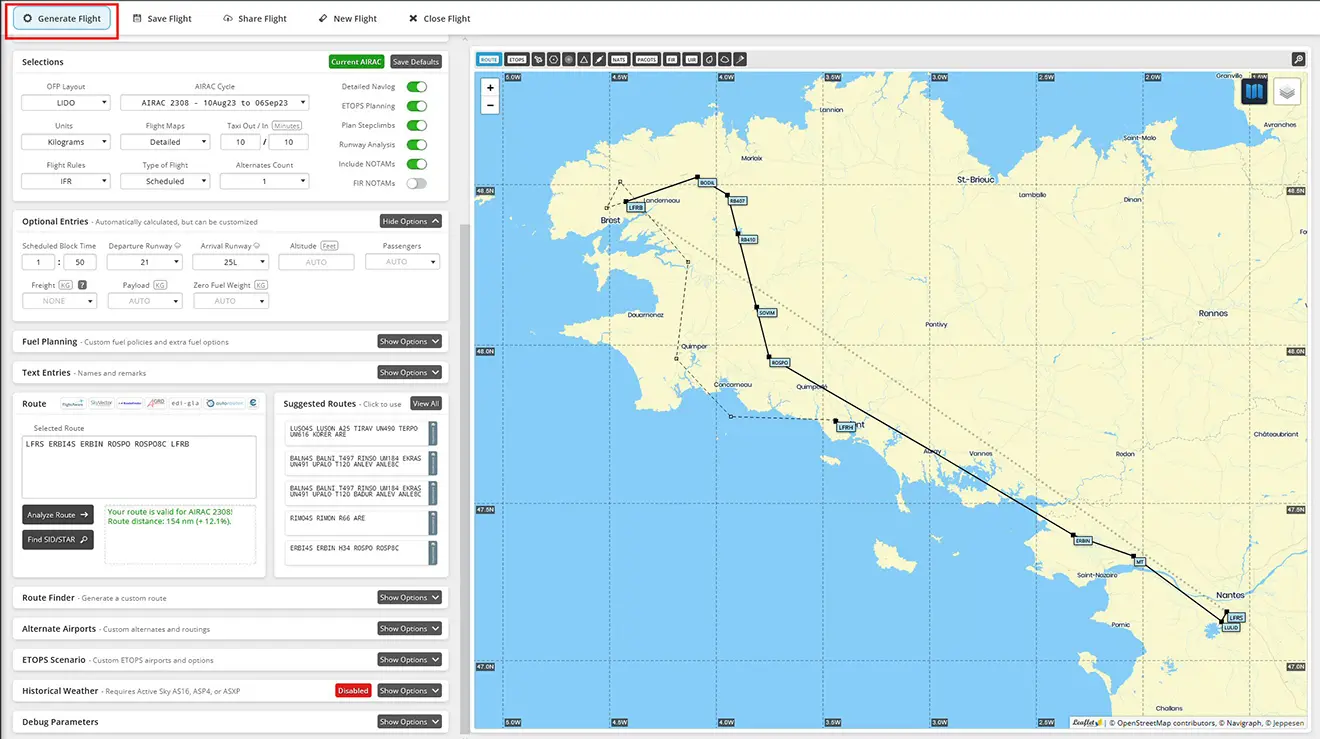Screen dimensions: 1320x739
Task: Zoom out the map with minus button
Action: click(x=490, y=104)
